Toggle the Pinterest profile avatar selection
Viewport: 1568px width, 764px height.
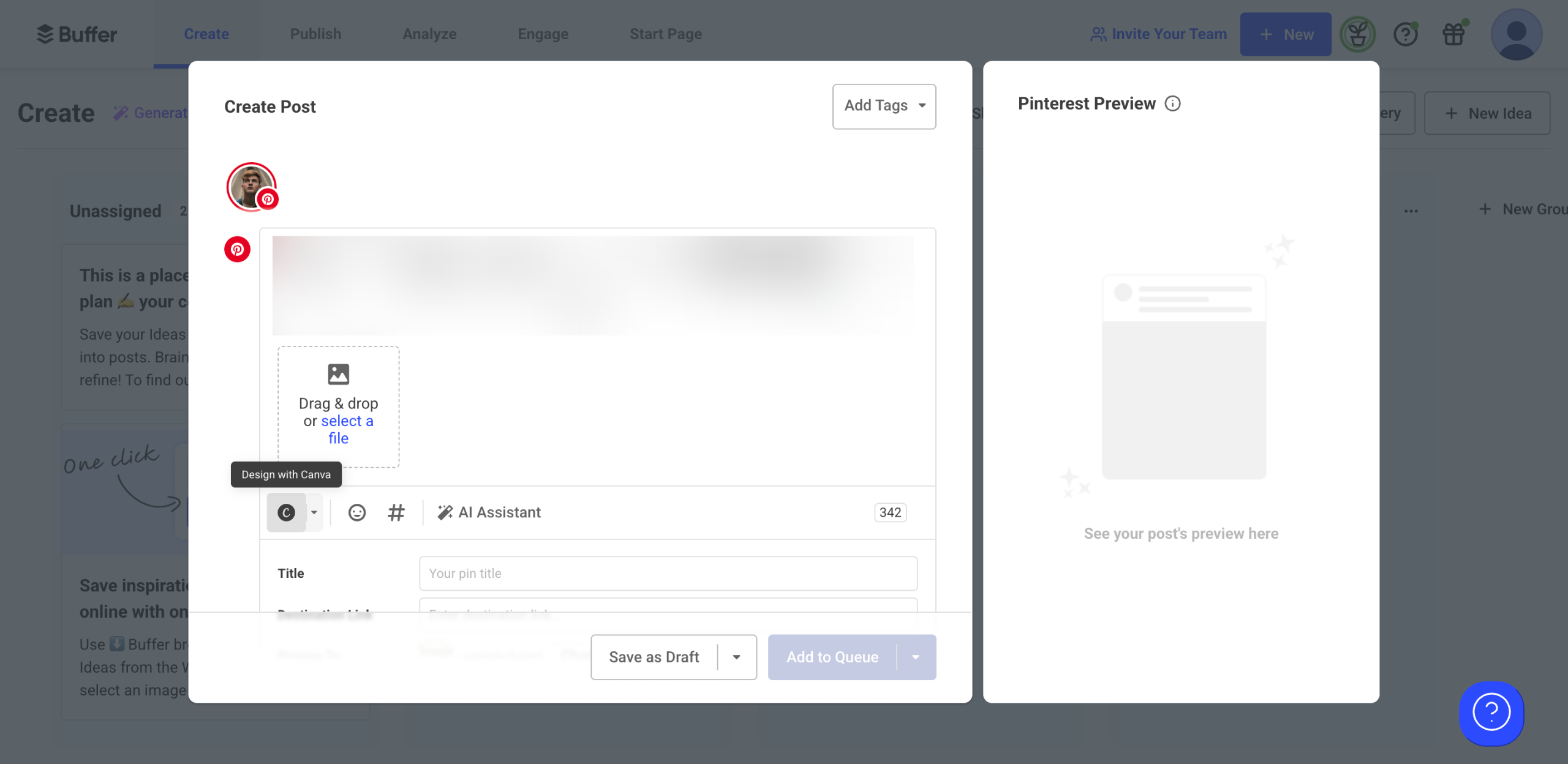coord(251,187)
